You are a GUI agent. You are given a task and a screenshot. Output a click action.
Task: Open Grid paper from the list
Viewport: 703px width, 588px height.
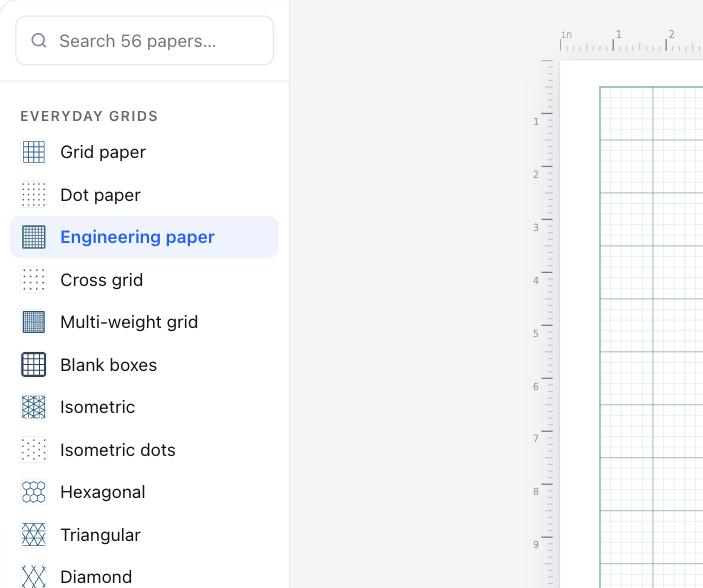(x=144, y=152)
